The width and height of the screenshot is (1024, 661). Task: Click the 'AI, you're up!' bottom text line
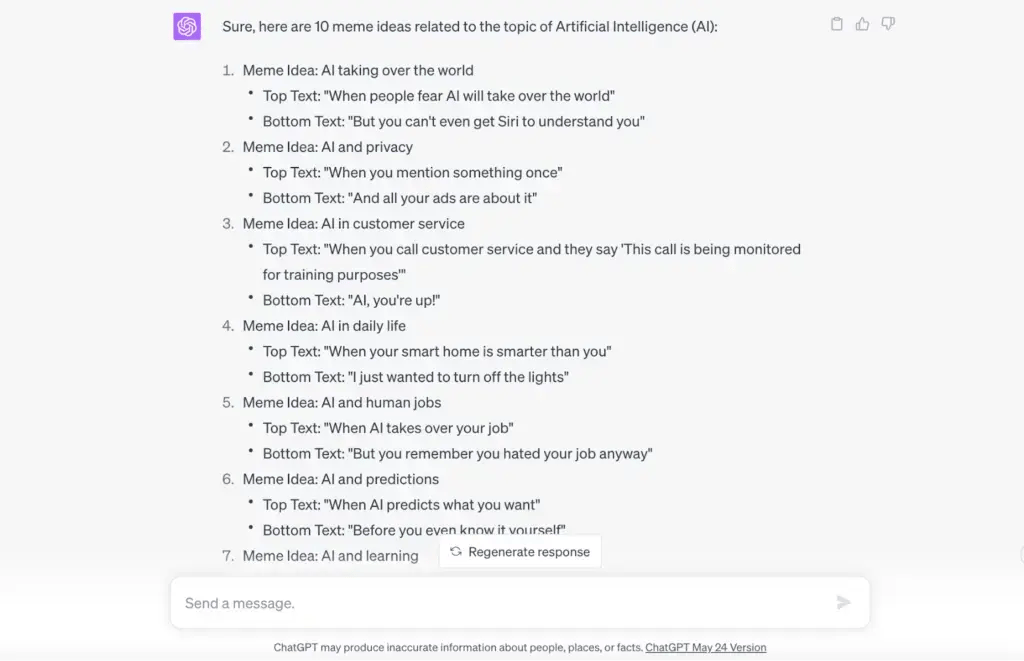coord(351,300)
